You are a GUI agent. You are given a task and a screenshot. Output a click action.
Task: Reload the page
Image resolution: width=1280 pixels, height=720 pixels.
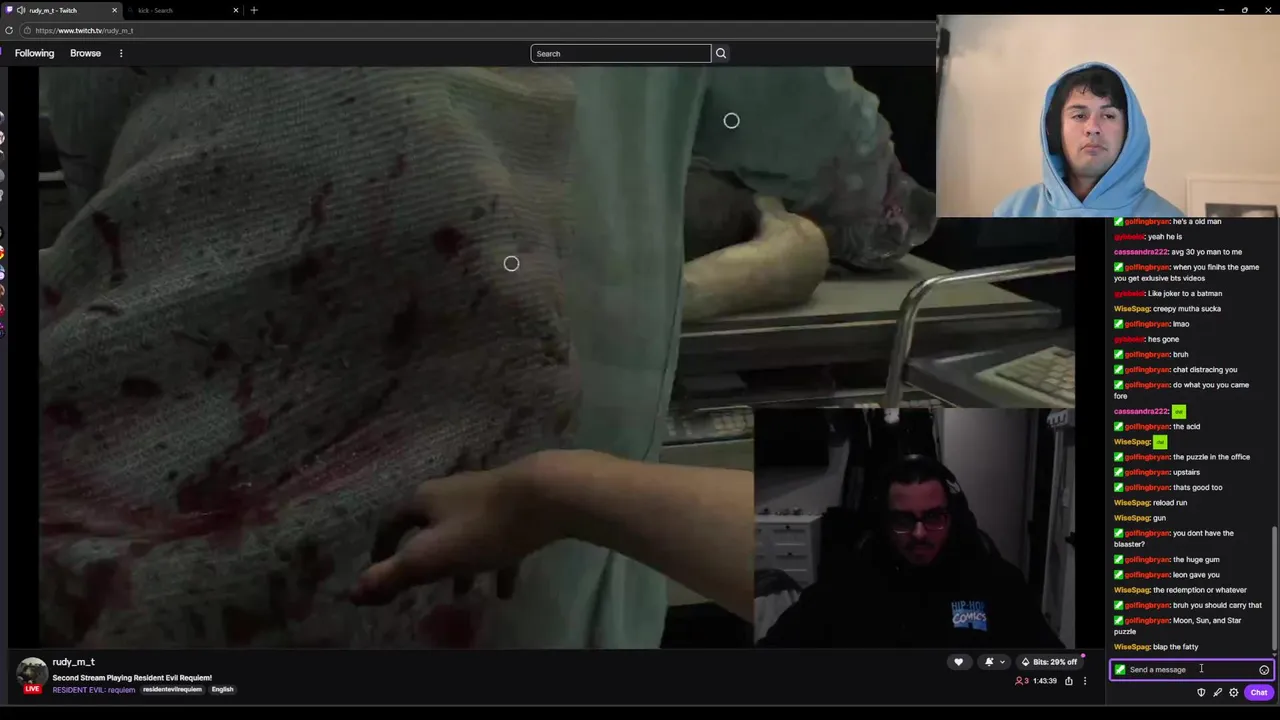point(9,30)
